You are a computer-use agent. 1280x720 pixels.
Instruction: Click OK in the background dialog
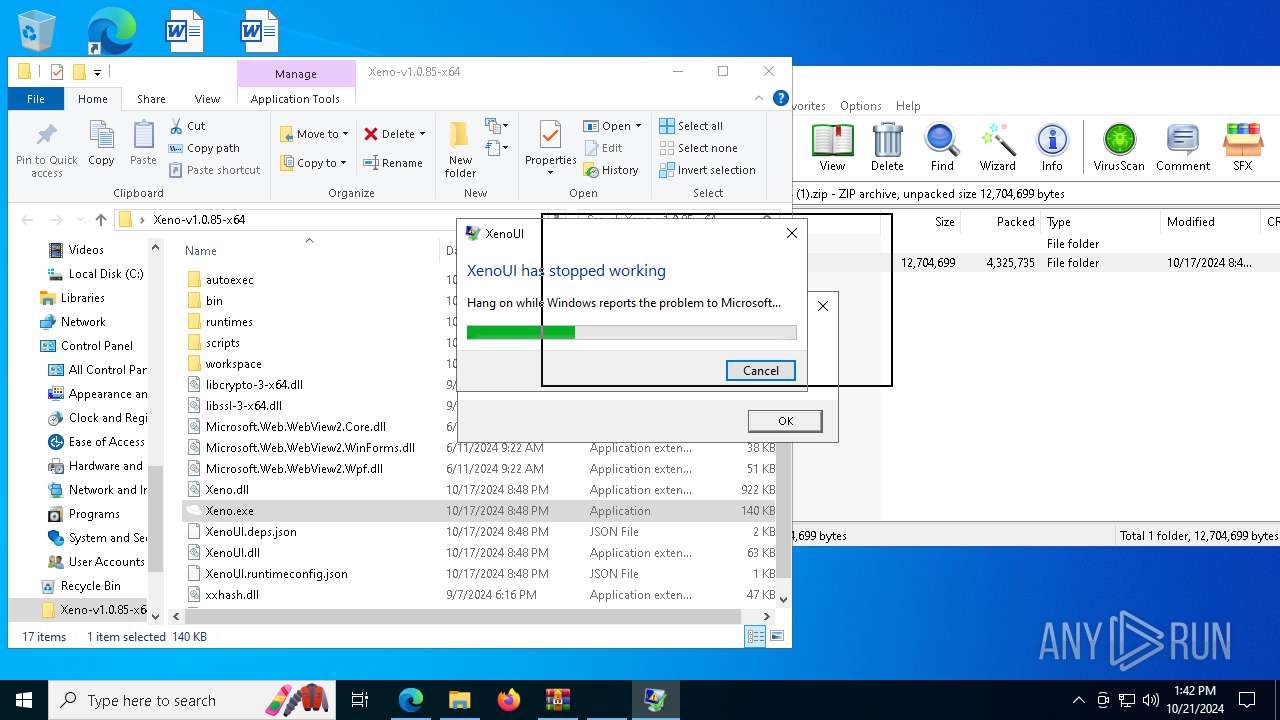[x=785, y=421]
